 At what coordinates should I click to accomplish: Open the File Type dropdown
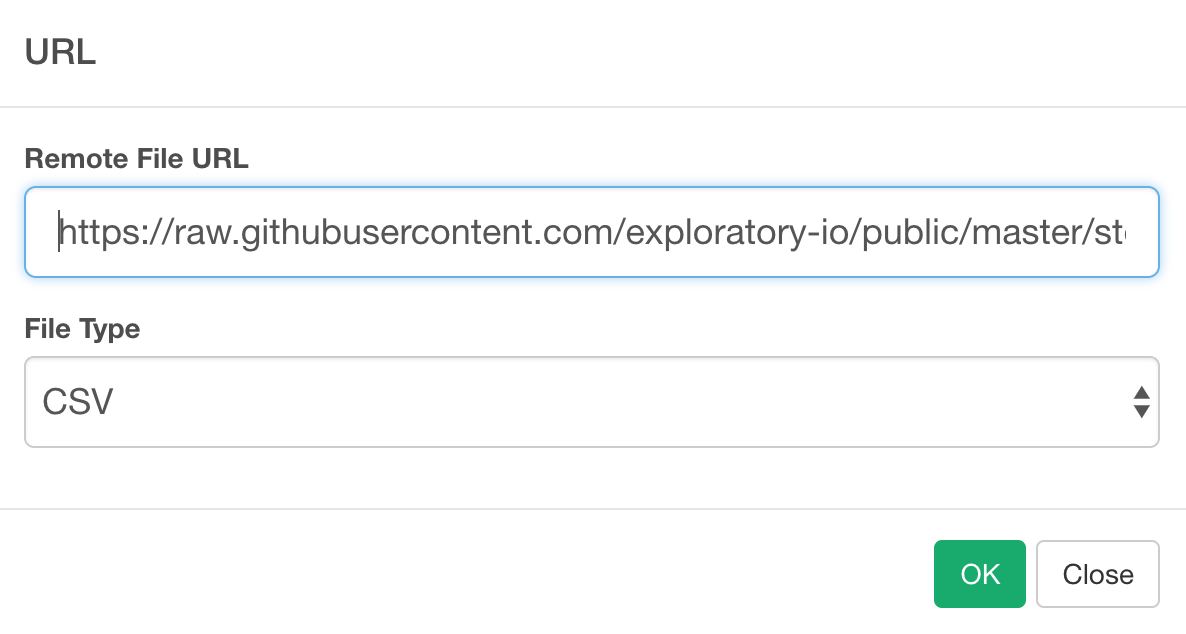591,402
